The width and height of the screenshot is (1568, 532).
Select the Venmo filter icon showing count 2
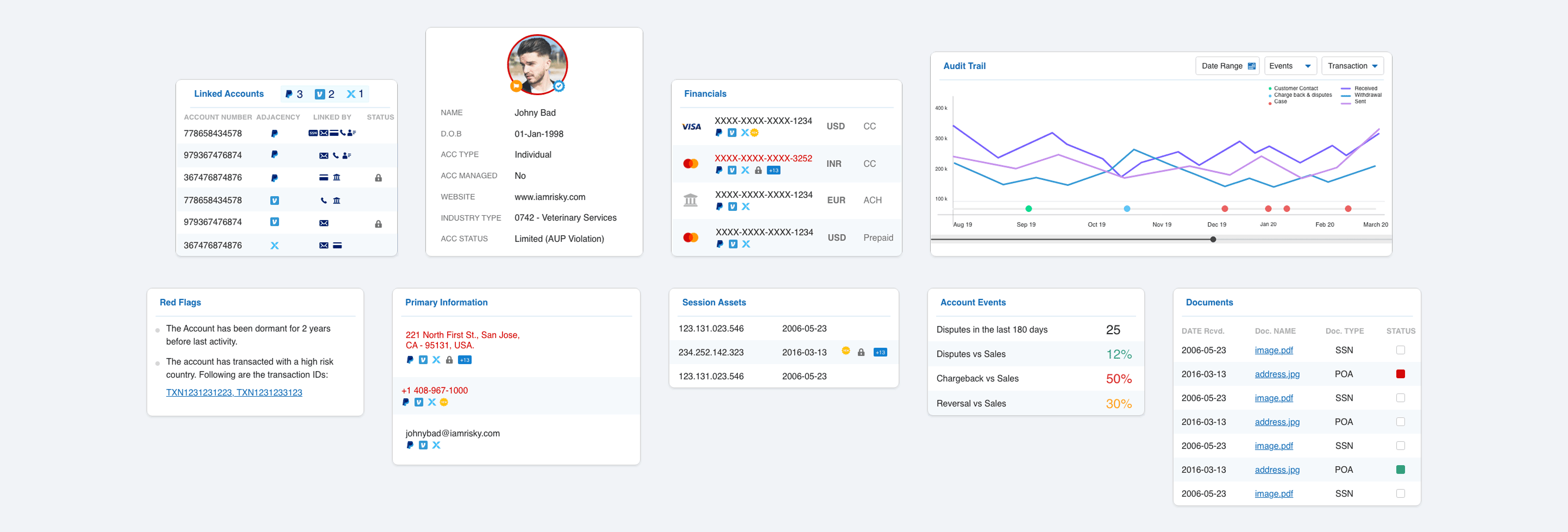(319, 94)
